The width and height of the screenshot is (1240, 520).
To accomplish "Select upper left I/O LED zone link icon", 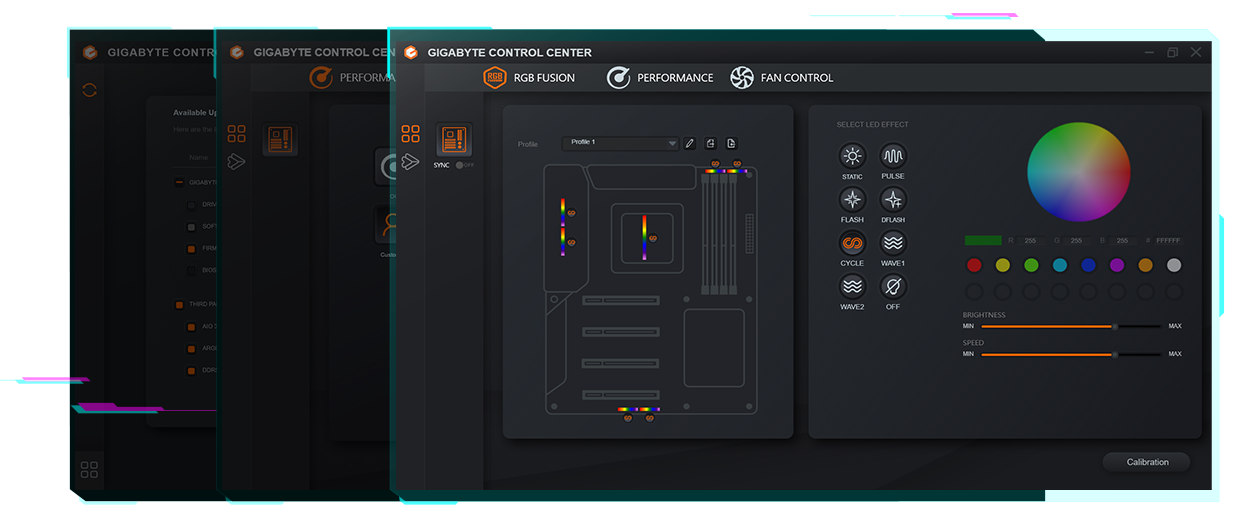I will coord(570,213).
